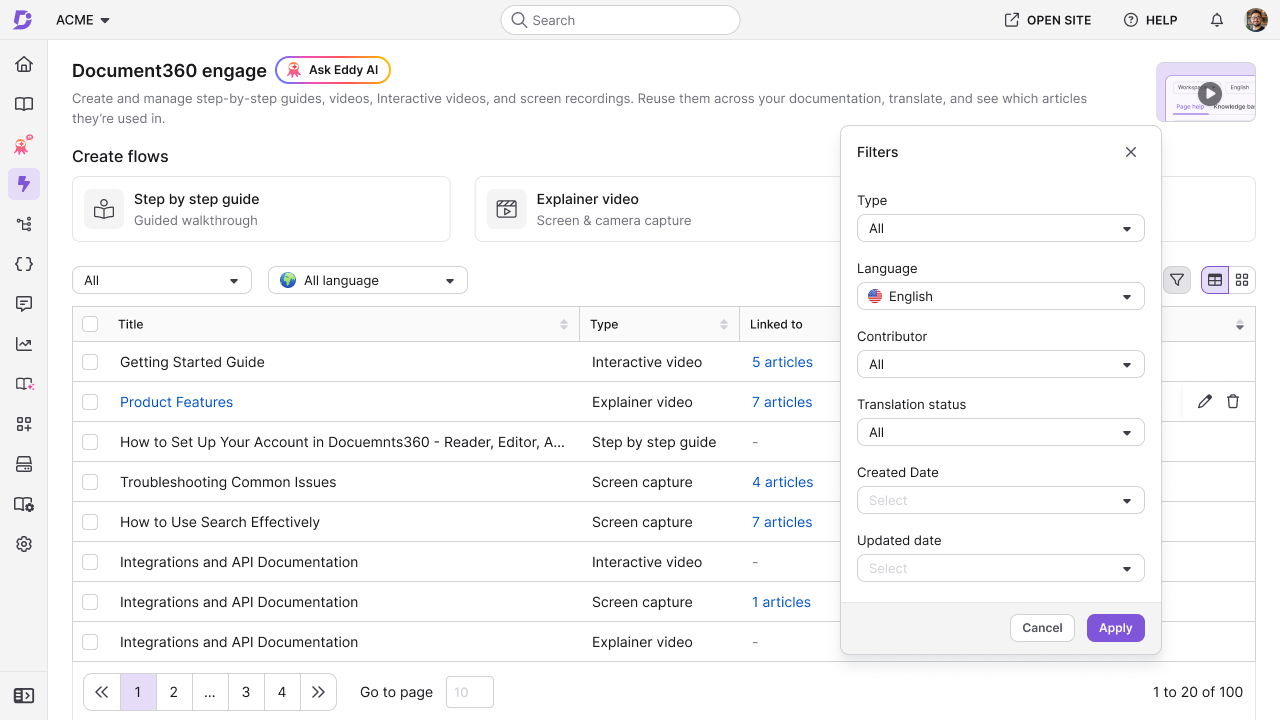Open the Created Date selector
The width and height of the screenshot is (1280, 720).
click(x=1001, y=500)
